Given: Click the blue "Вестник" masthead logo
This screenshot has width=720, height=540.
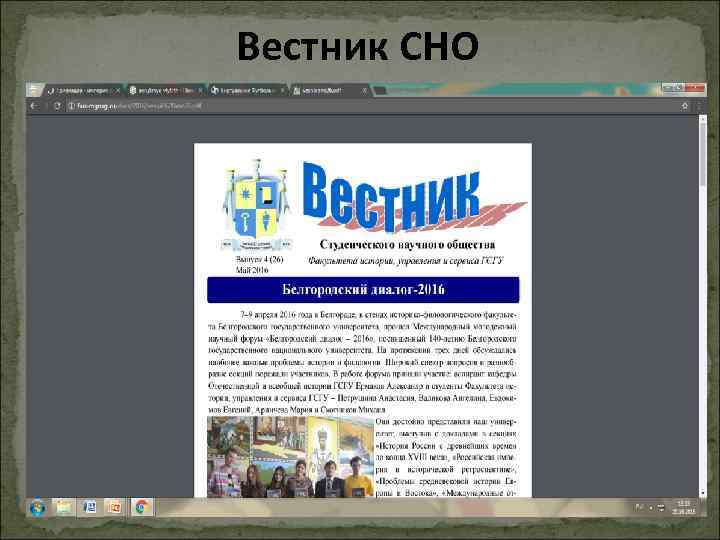Looking at the screenshot, I should click(413, 197).
